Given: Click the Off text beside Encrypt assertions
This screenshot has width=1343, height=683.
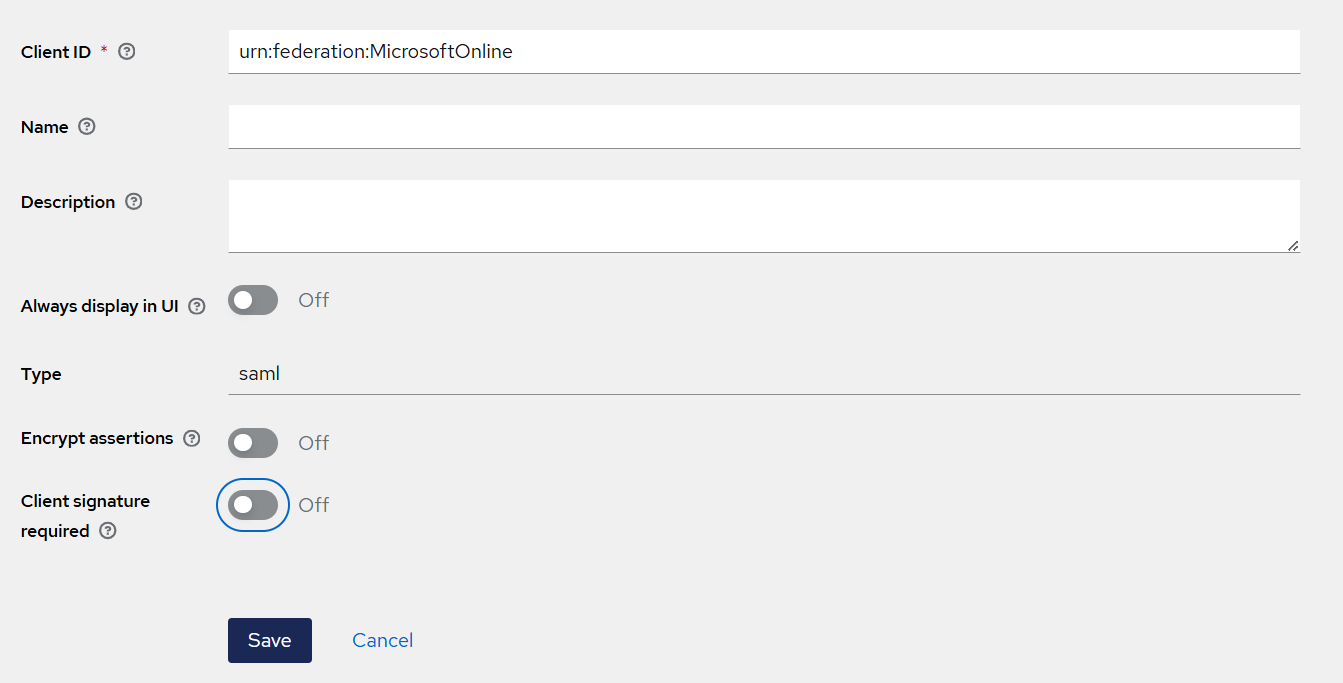Looking at the screenshot, I should tap(313, 443).
